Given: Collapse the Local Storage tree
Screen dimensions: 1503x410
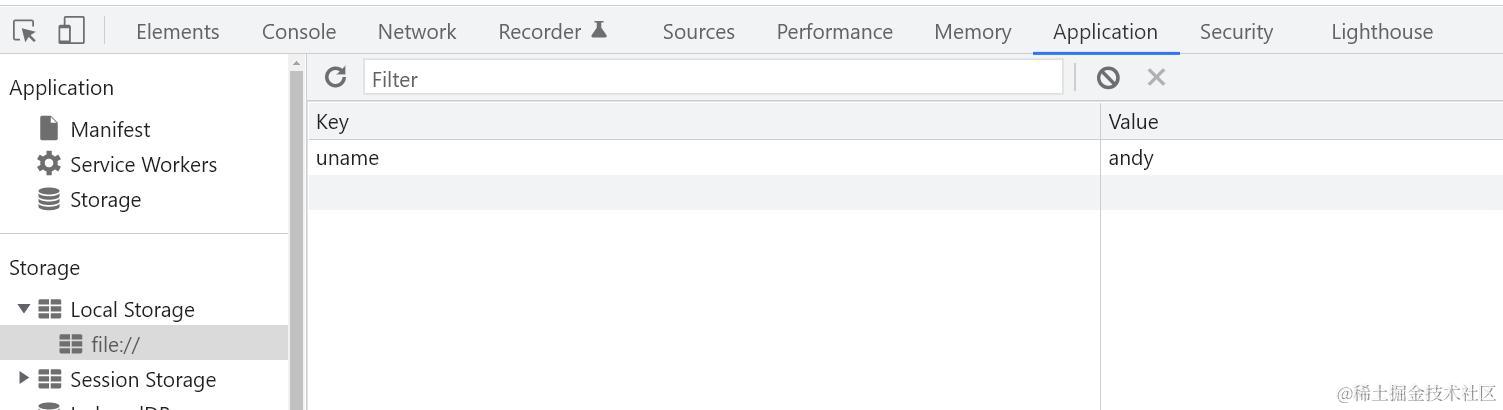Looking at the screenshot, I should point(24,309).
